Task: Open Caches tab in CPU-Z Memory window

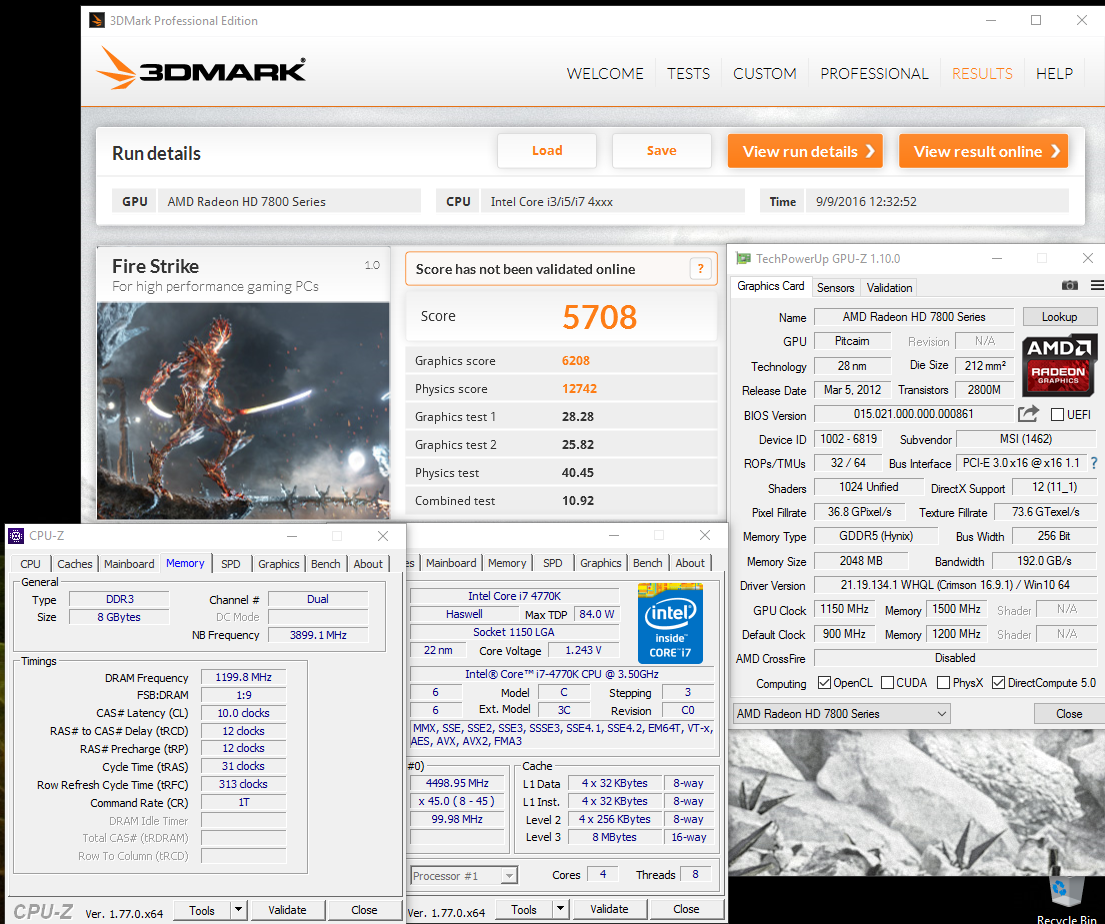Action: pos(75,564)
